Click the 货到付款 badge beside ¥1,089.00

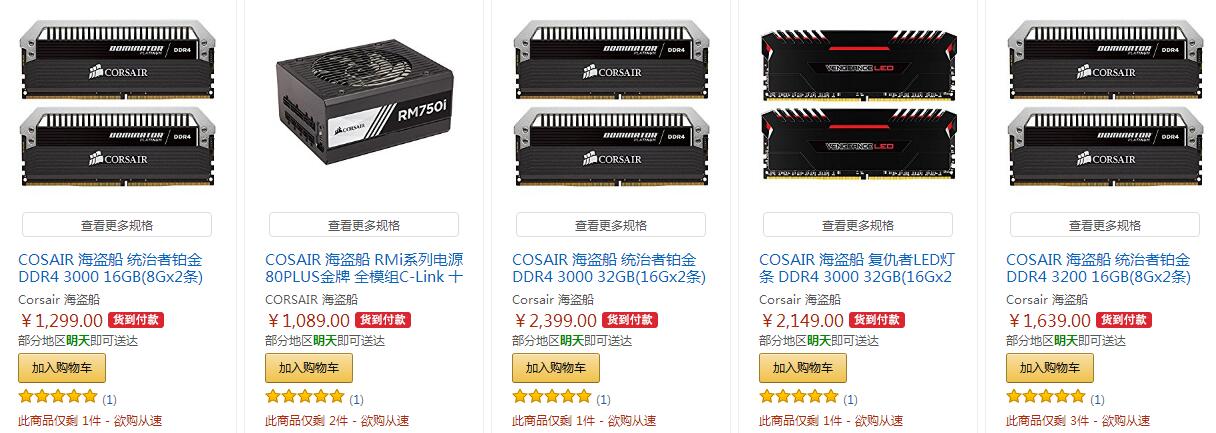[383, 320]
